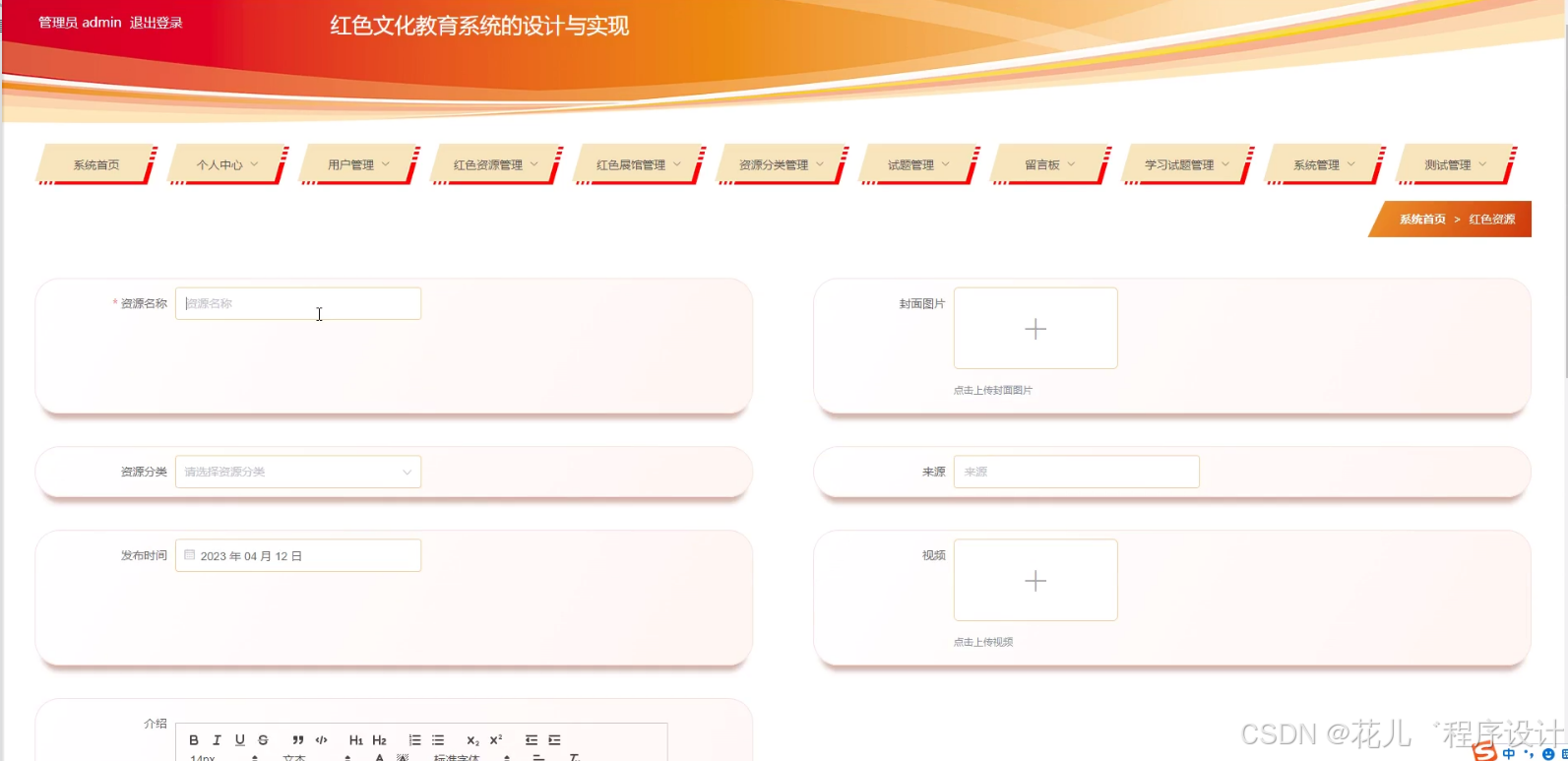Click the plus icon to upload video
Screen dimensions: 1568x761
(x=1035, y=581)
